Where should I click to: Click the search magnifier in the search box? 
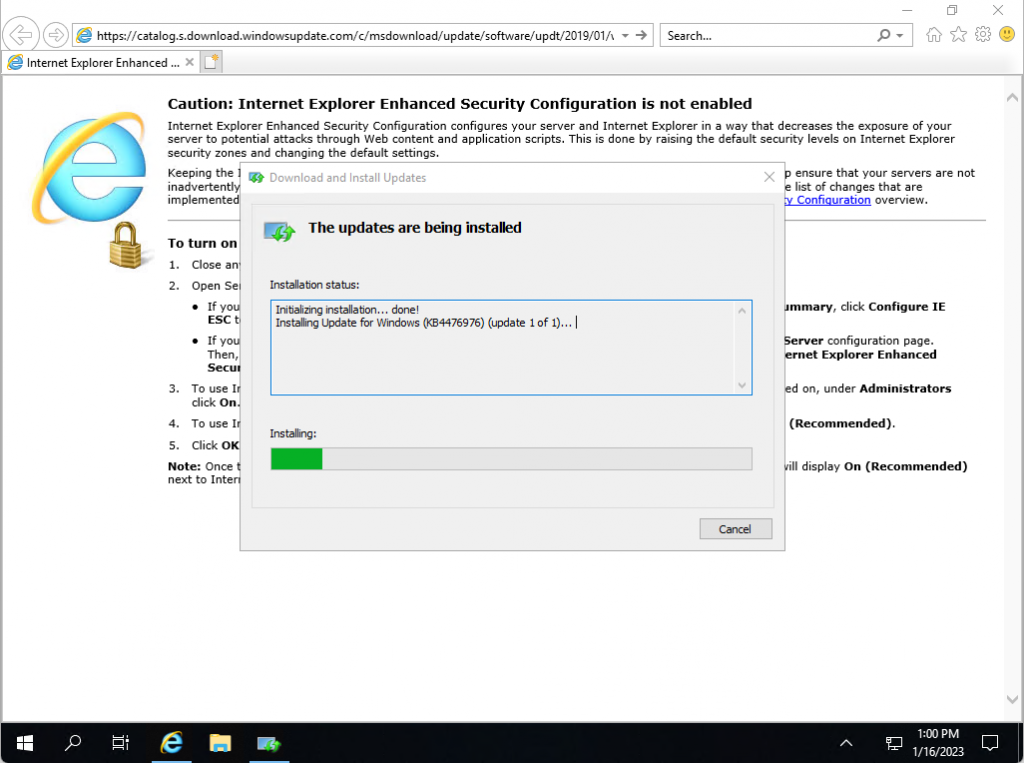pyautogui.click(x=884, y=35)
